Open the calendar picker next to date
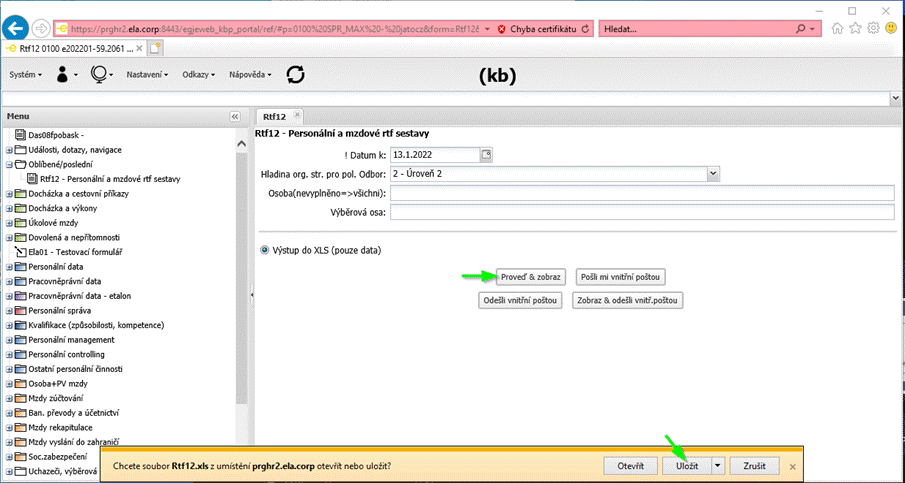905x483 pixels. 487,154
